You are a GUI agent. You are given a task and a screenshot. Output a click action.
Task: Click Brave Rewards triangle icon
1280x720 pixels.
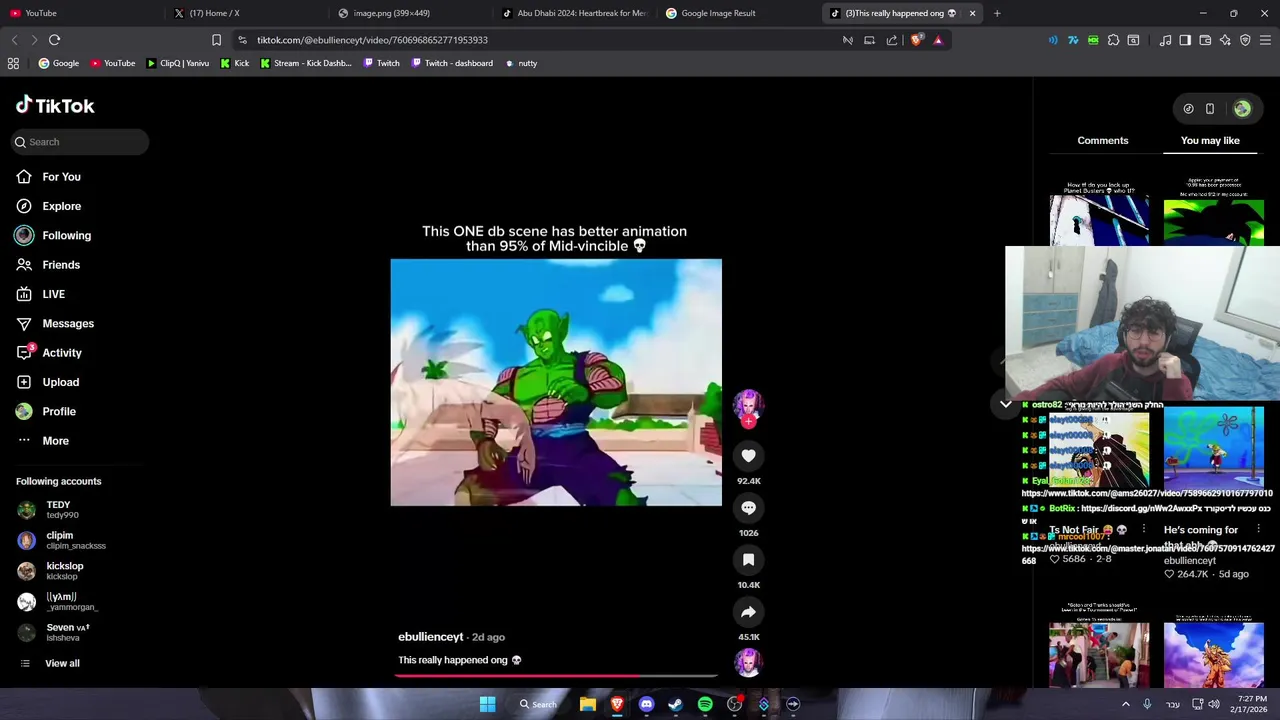(938, 40)
